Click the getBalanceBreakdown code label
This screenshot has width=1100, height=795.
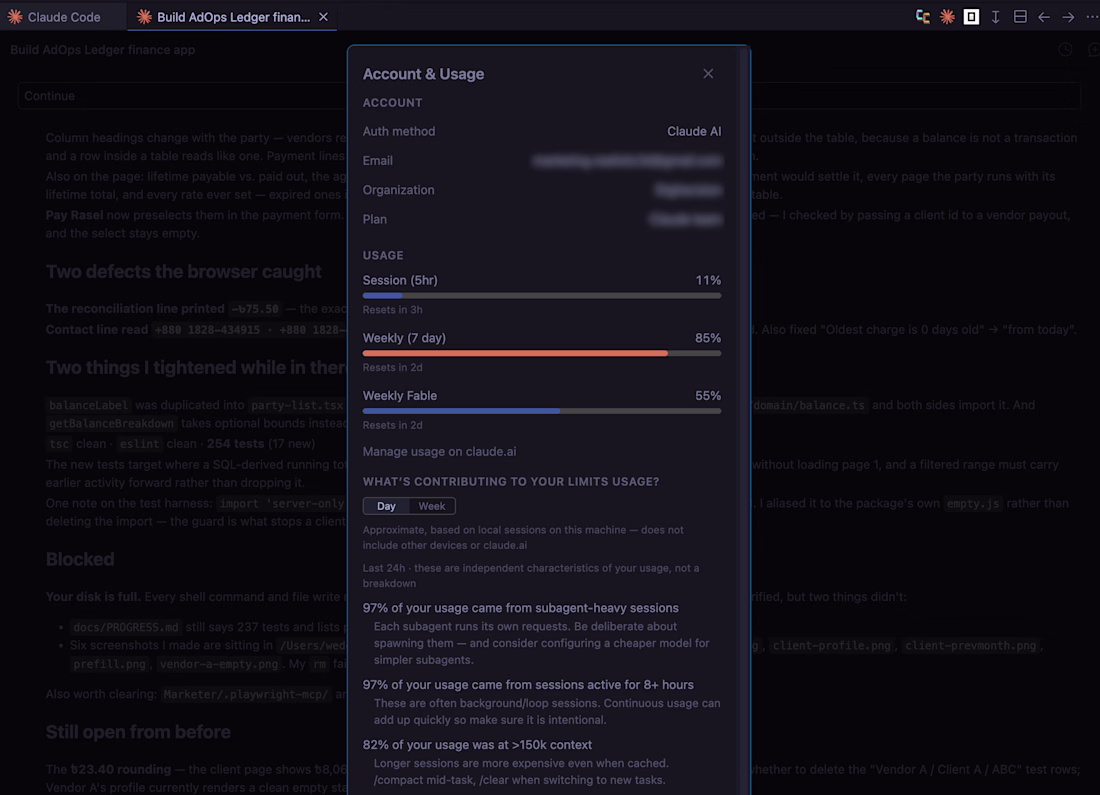point(111,424)
